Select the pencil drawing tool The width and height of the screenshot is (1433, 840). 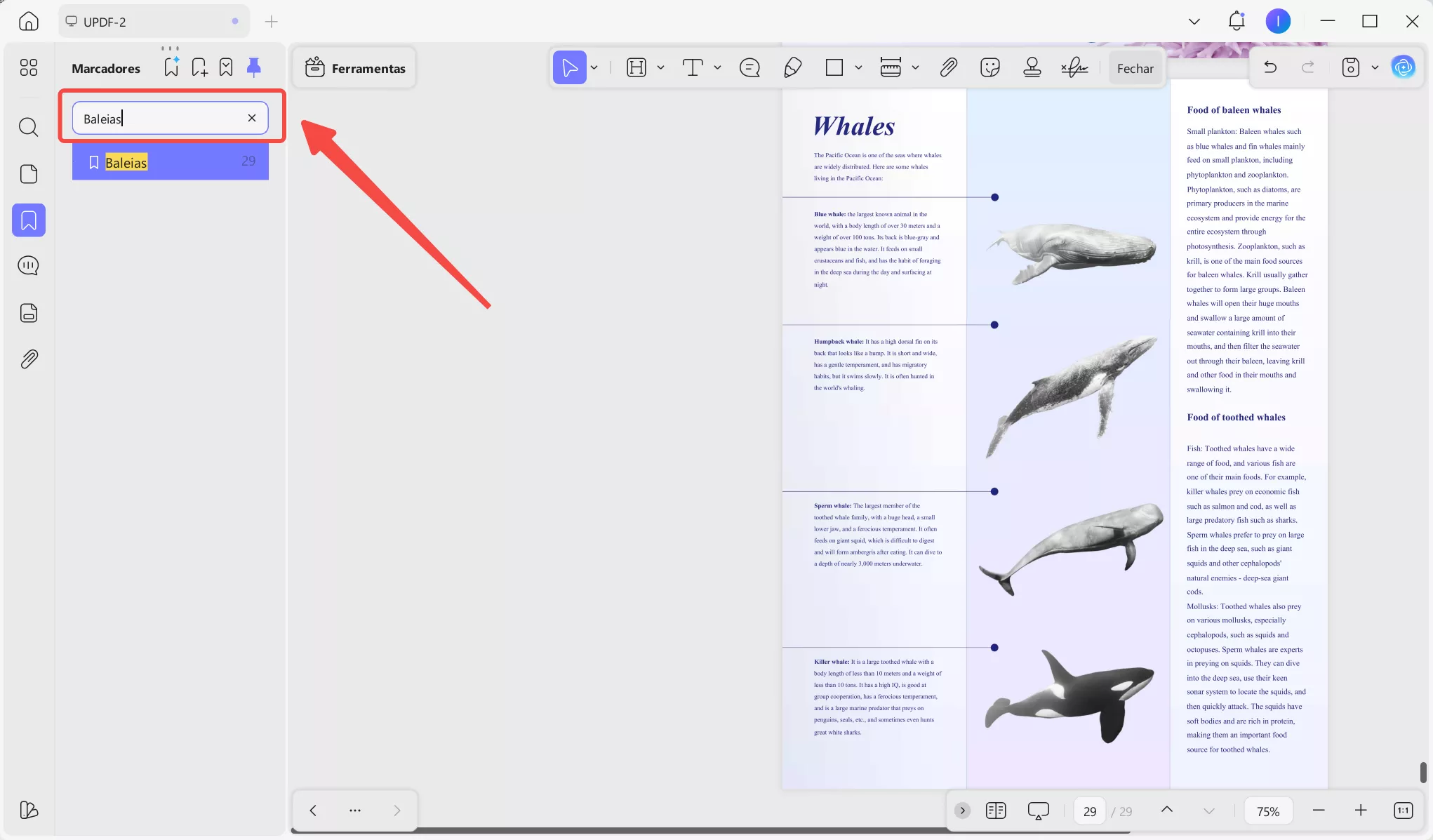tap(792, 67)
